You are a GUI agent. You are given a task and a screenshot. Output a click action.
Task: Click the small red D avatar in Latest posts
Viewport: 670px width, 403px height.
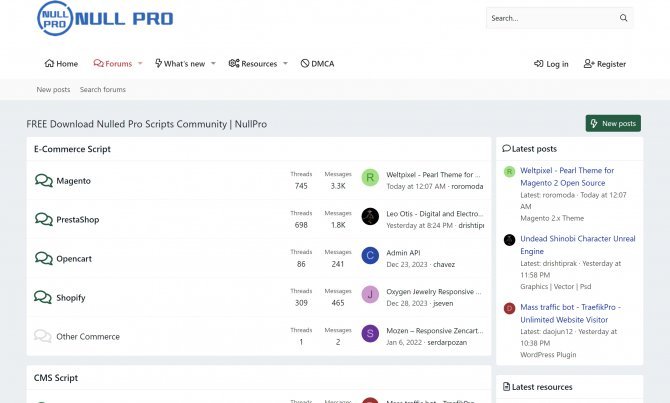509,308
